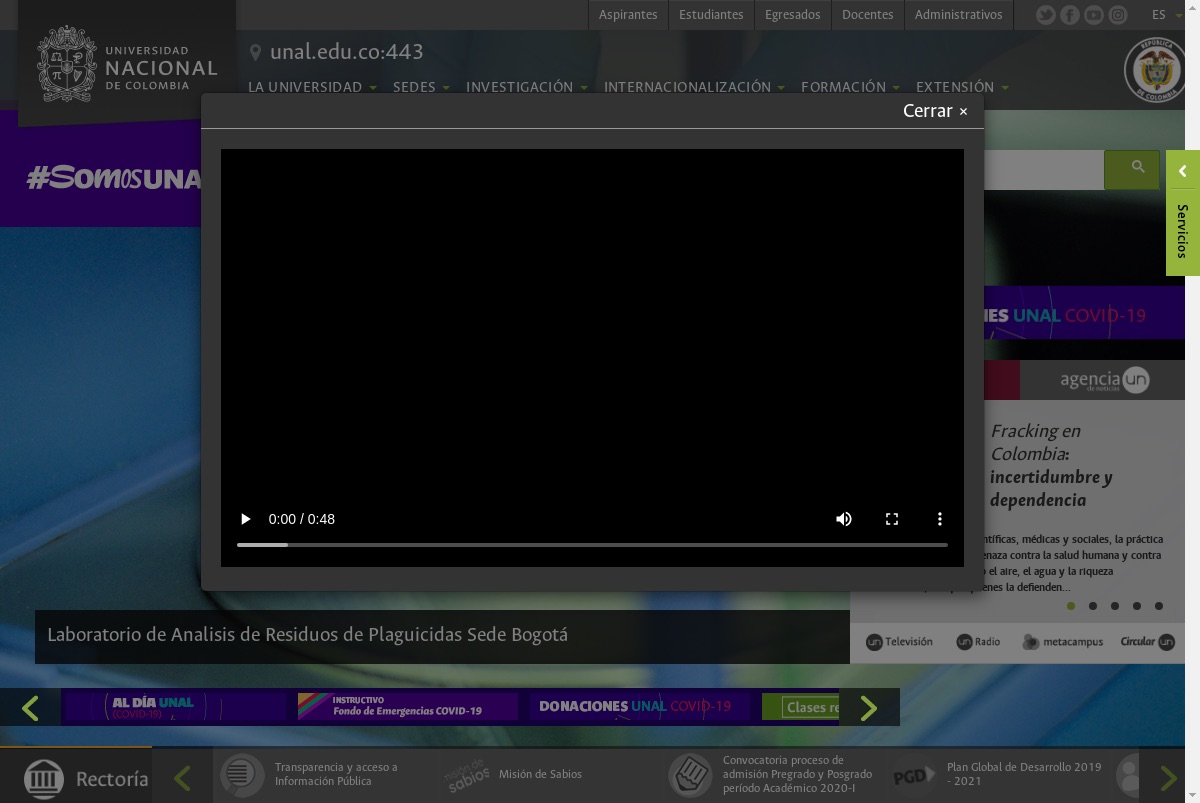Click the República de Colombia emblem

click(1154, 70)
